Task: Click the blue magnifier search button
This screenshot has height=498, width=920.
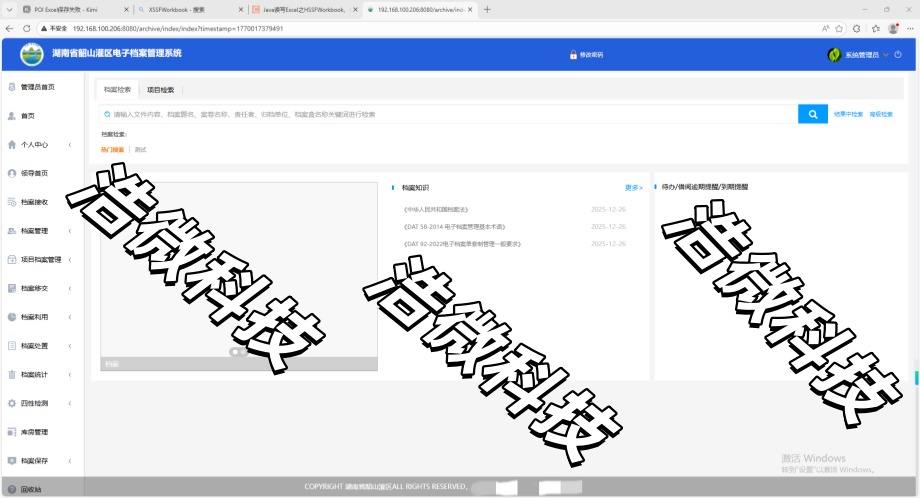Action: click(x=813, y=114)
